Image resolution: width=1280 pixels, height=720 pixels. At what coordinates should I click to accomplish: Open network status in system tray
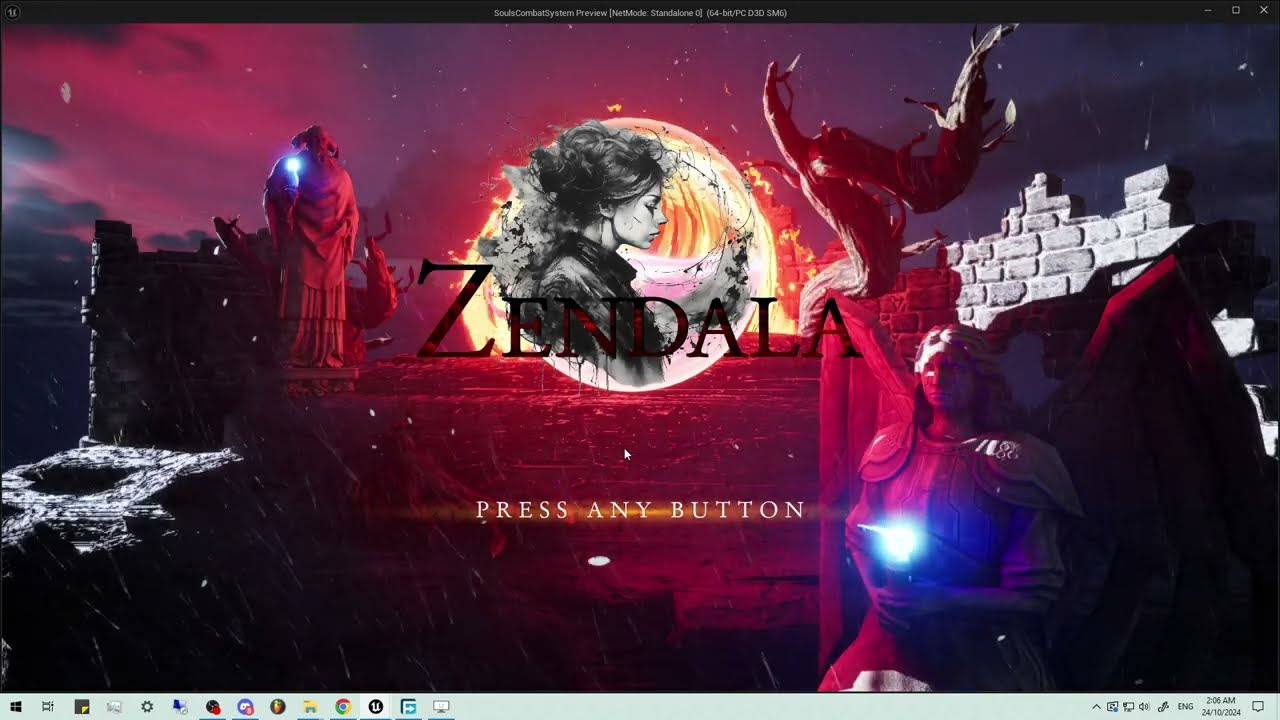(x=1128, y=707)
